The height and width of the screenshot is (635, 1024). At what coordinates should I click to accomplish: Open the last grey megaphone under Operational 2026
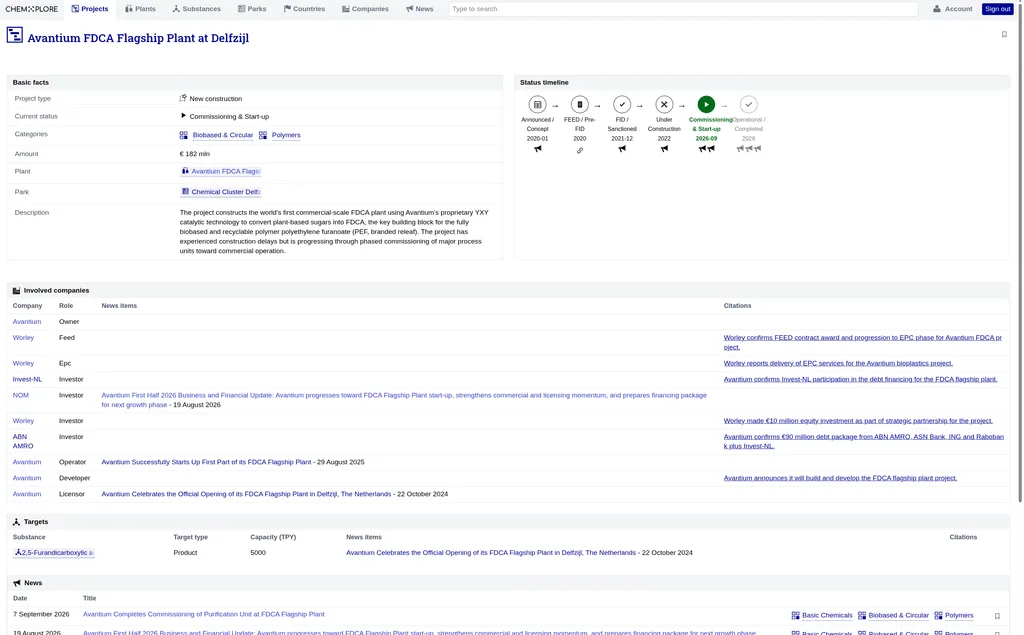(x=758, y=149)
